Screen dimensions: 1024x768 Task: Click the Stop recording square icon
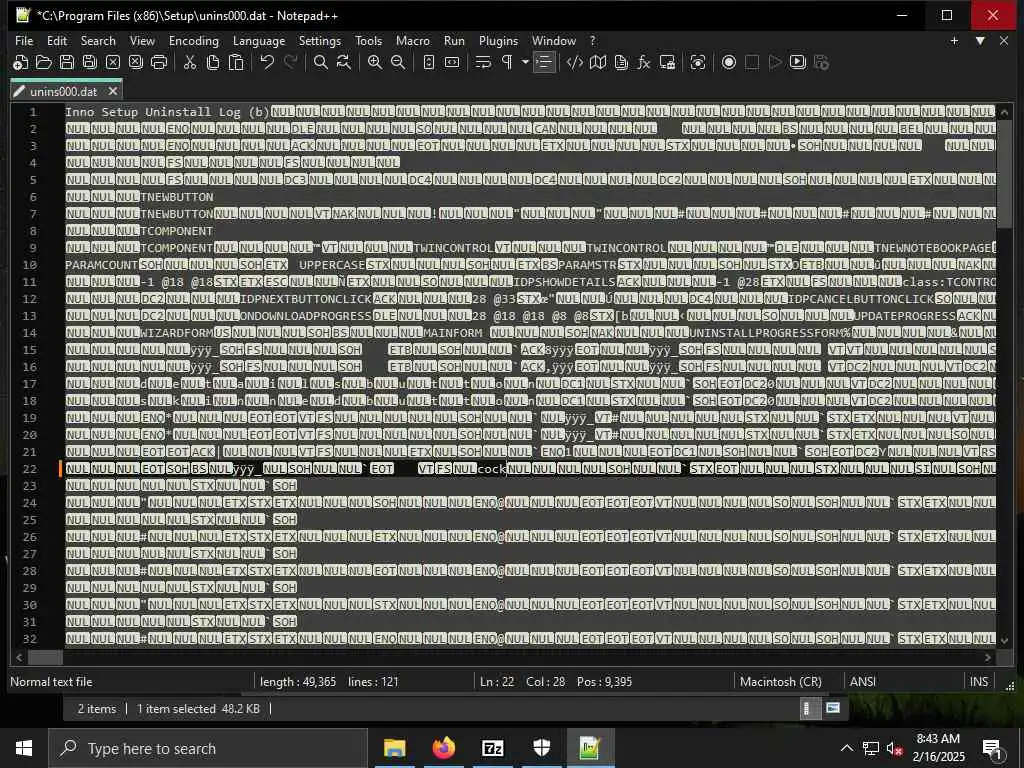(x=752, y=63)
